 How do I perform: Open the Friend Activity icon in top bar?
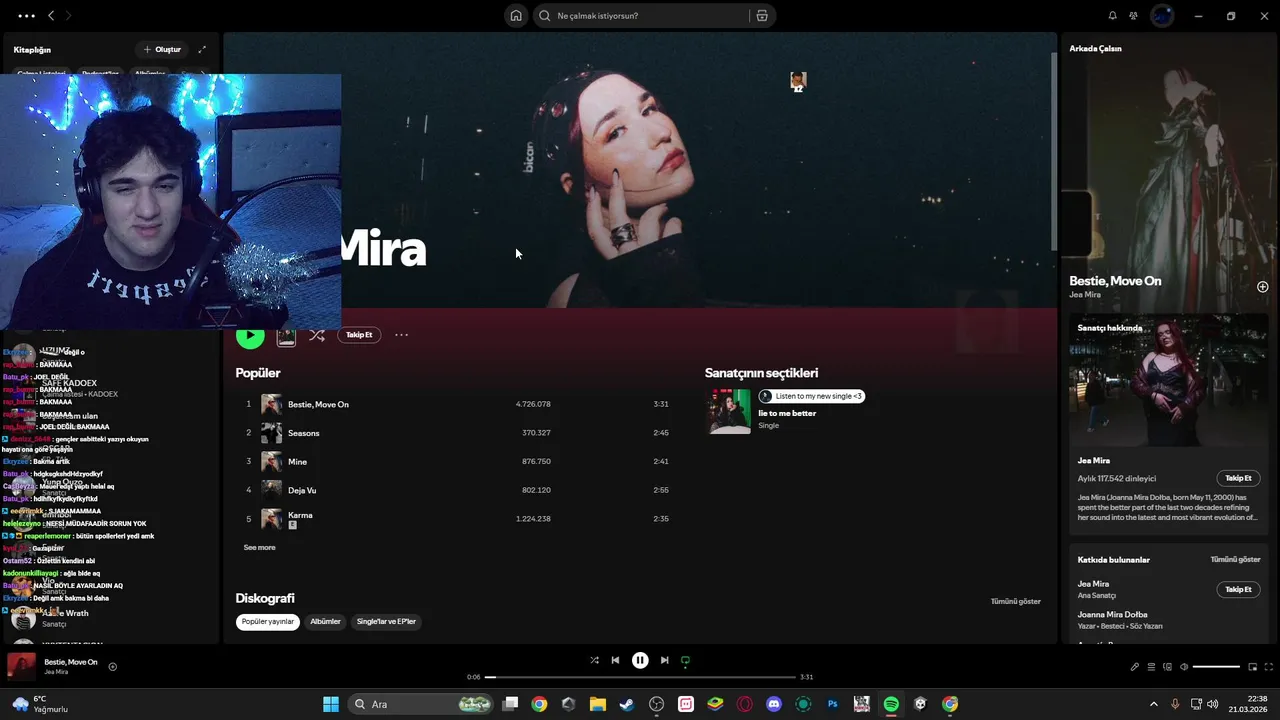click(x=1134, y=16)
